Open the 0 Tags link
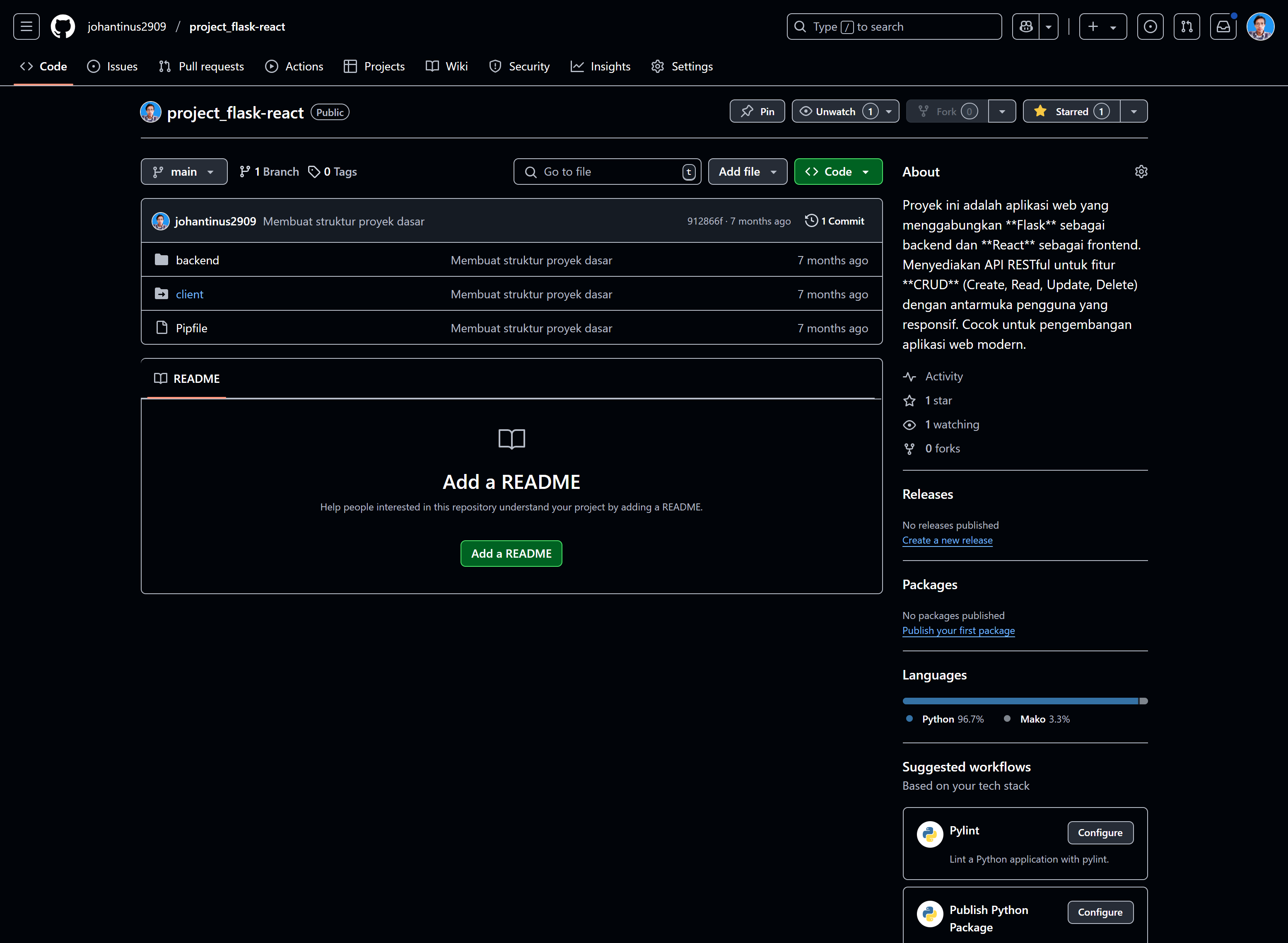Image resolution: width=1288 pixels, height=943 pixels. pos(332,171)
